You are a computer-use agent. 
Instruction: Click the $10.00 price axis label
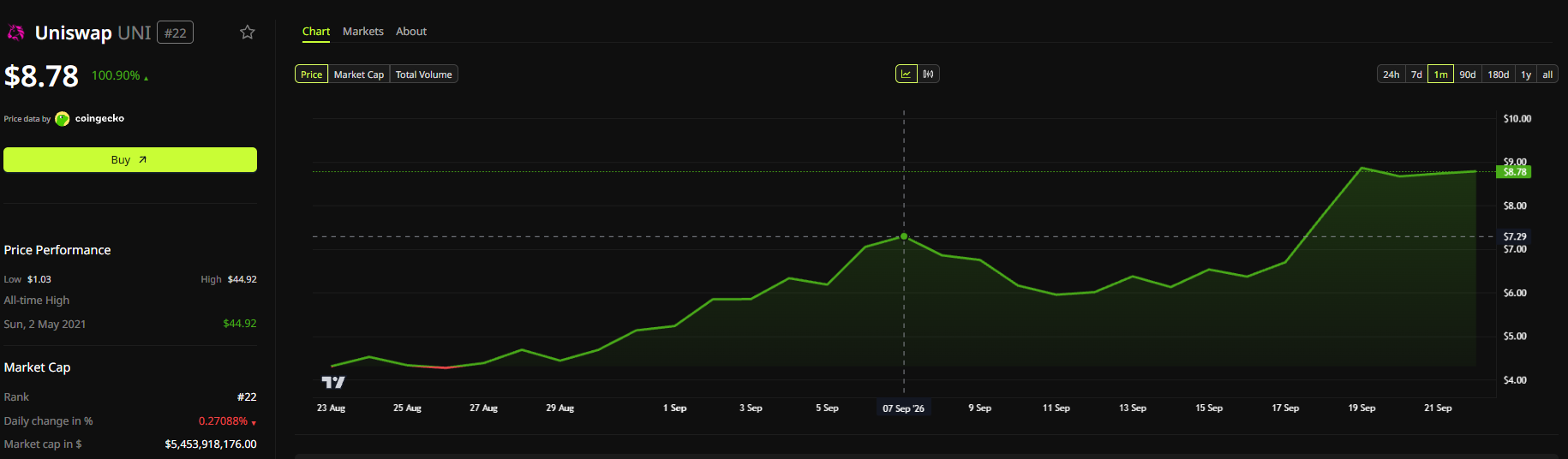1517,119
